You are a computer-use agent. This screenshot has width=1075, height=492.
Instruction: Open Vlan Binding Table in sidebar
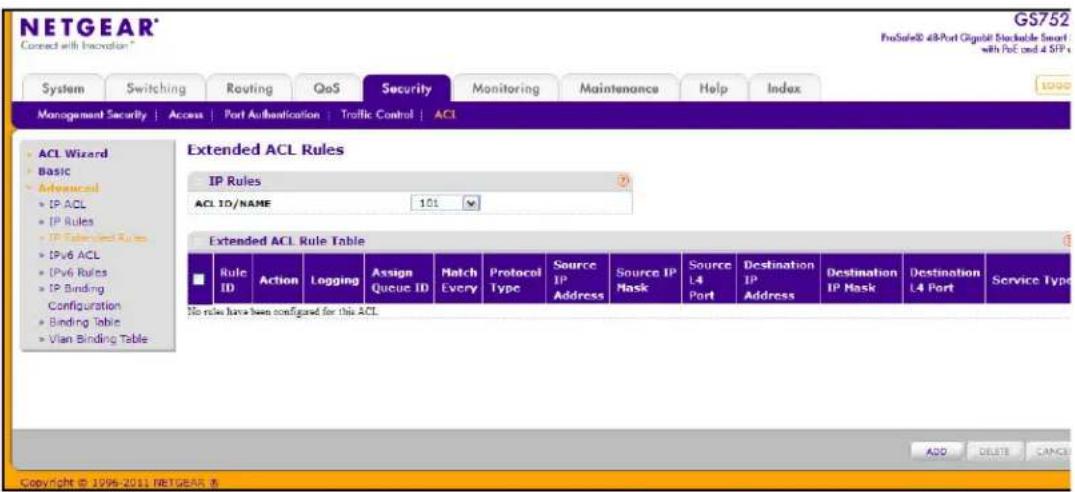click(98, 339)
